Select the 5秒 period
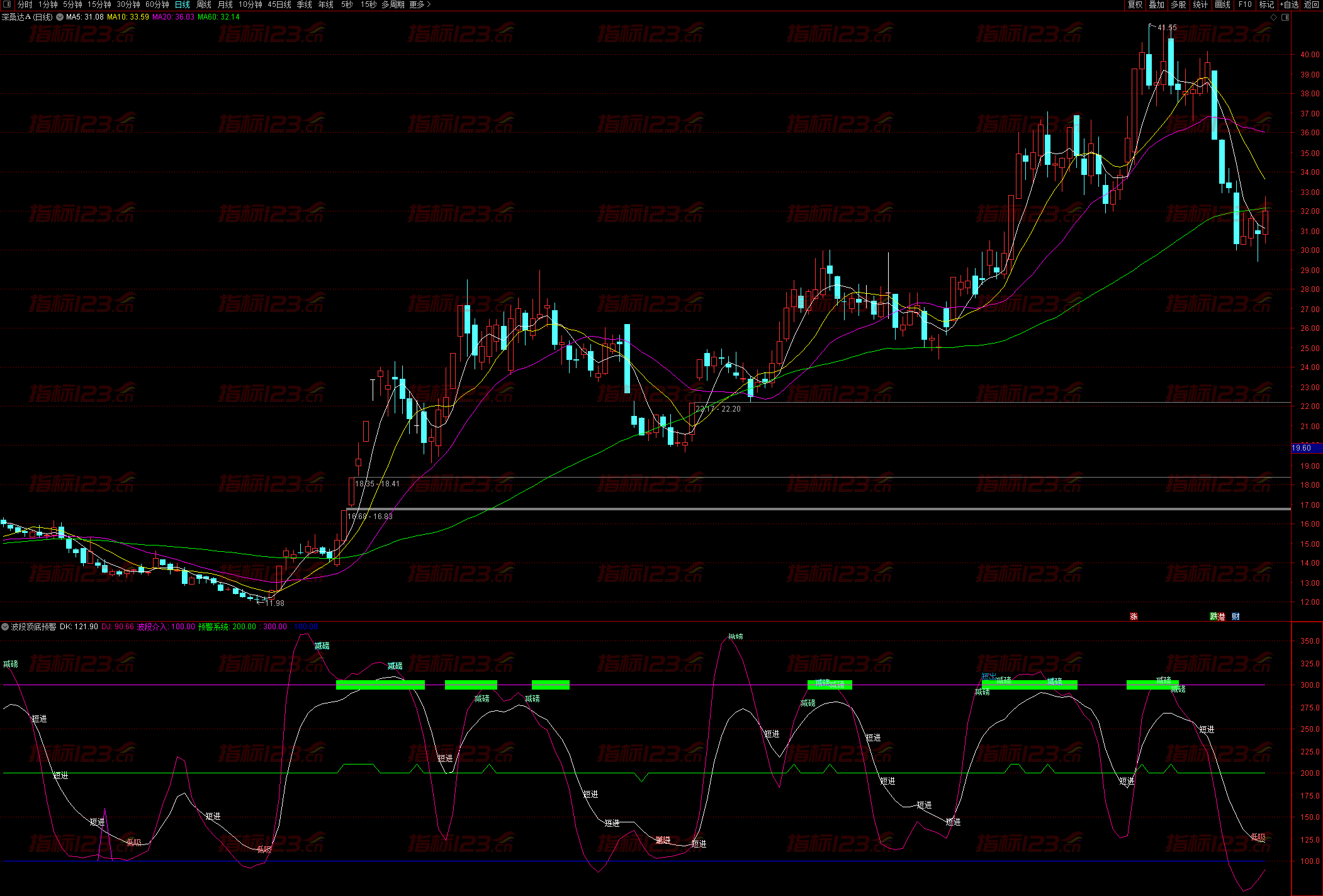Viewport: 1323px width, 896px height. coord(347,4)
